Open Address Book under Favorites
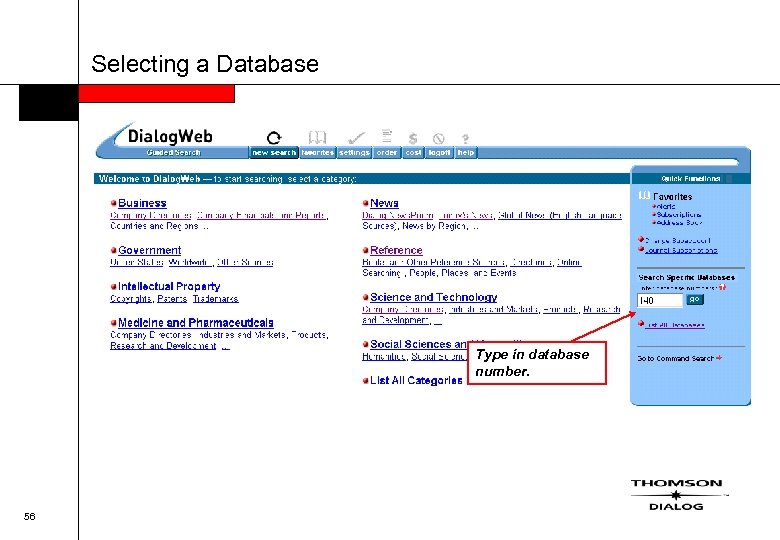780x540 pixels. (x=679, y=223)
